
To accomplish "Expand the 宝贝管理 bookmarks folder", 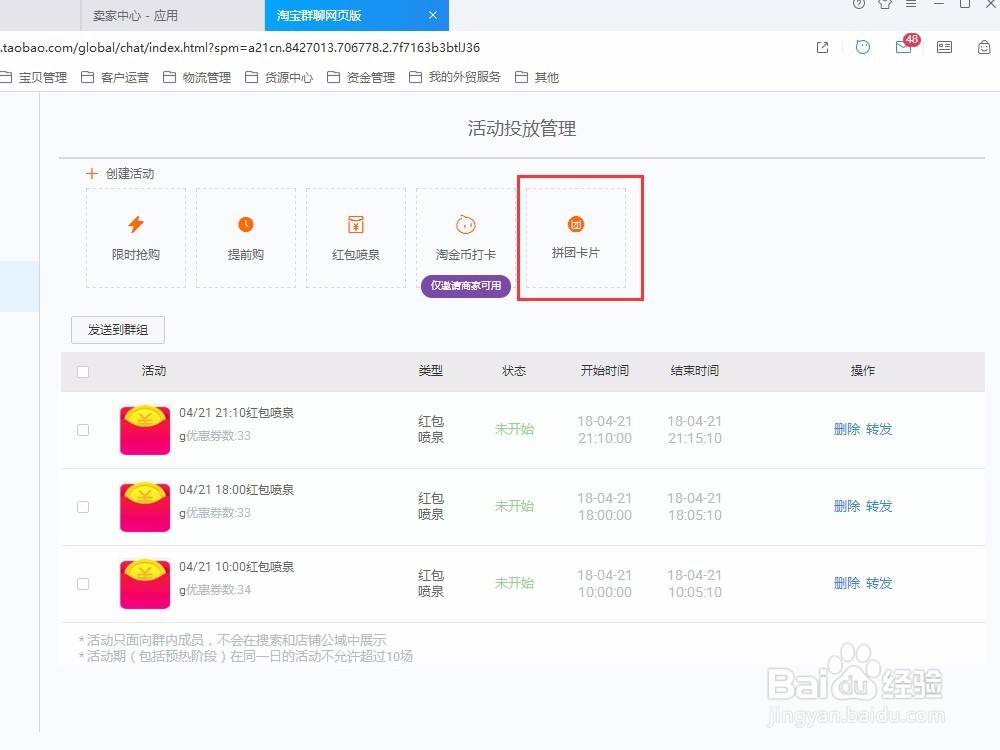I will [41, 76].
